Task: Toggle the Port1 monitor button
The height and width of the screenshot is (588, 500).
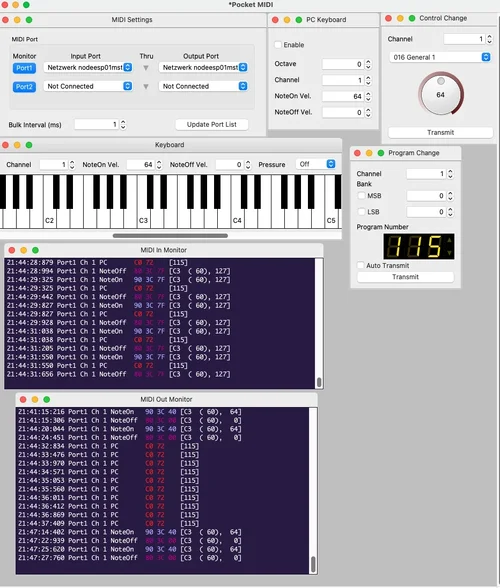Action: click(24, 68)
